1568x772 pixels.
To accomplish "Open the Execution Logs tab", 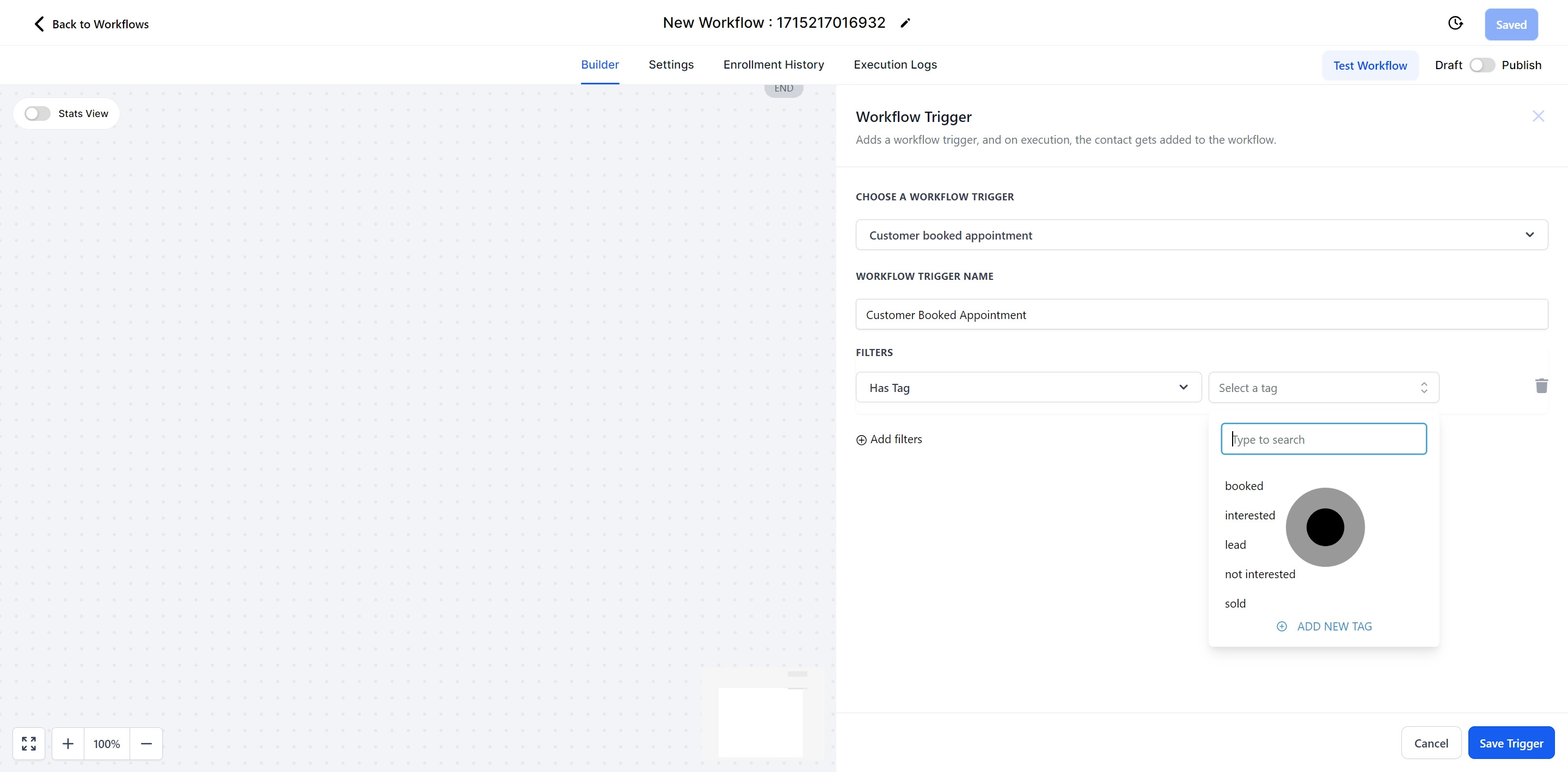I will click(895, 65).
